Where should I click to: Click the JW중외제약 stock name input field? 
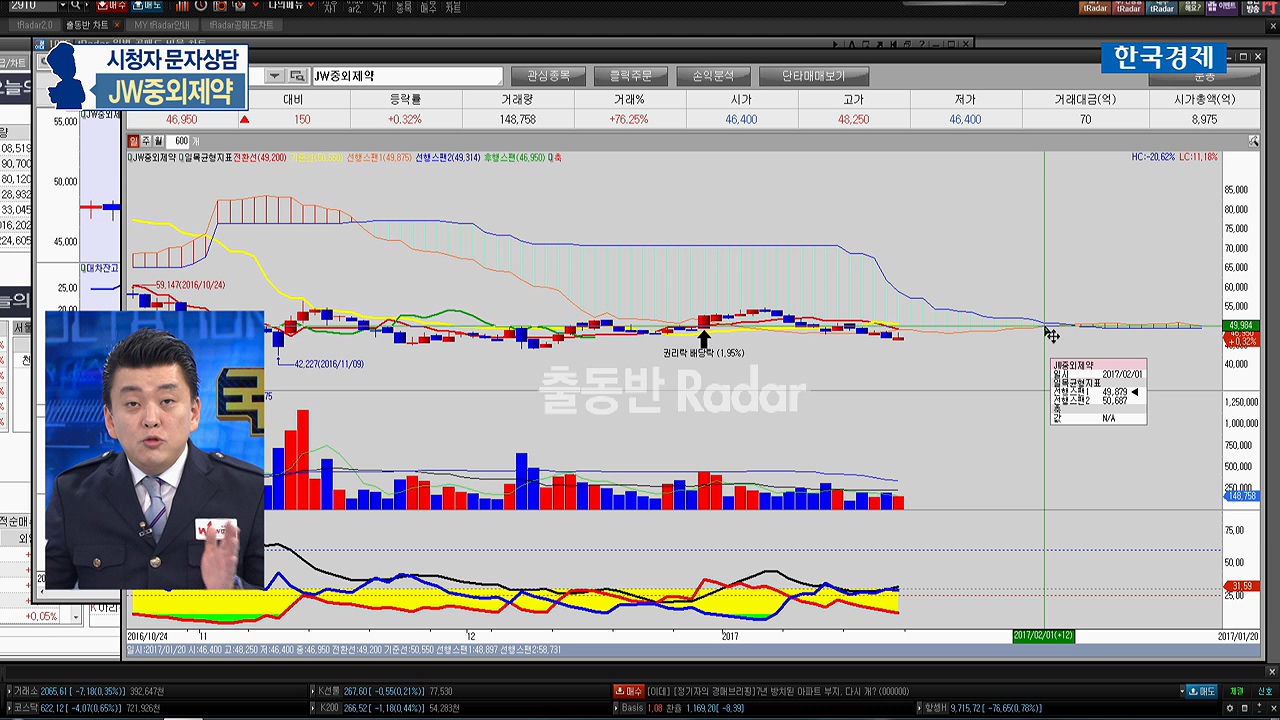pos(406,76)
